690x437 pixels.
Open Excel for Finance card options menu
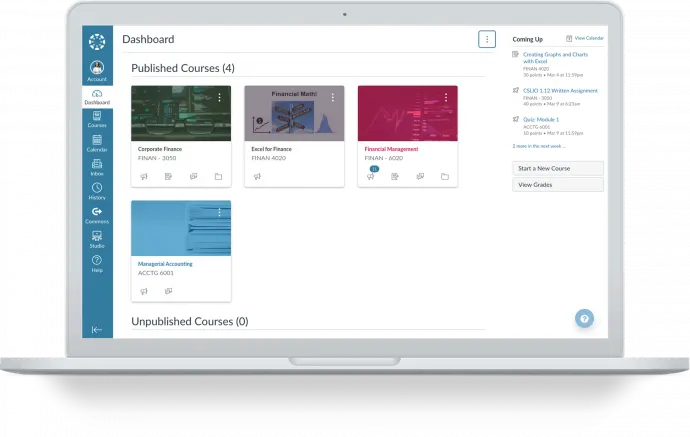pyautogui.click(x=333, y=98)
